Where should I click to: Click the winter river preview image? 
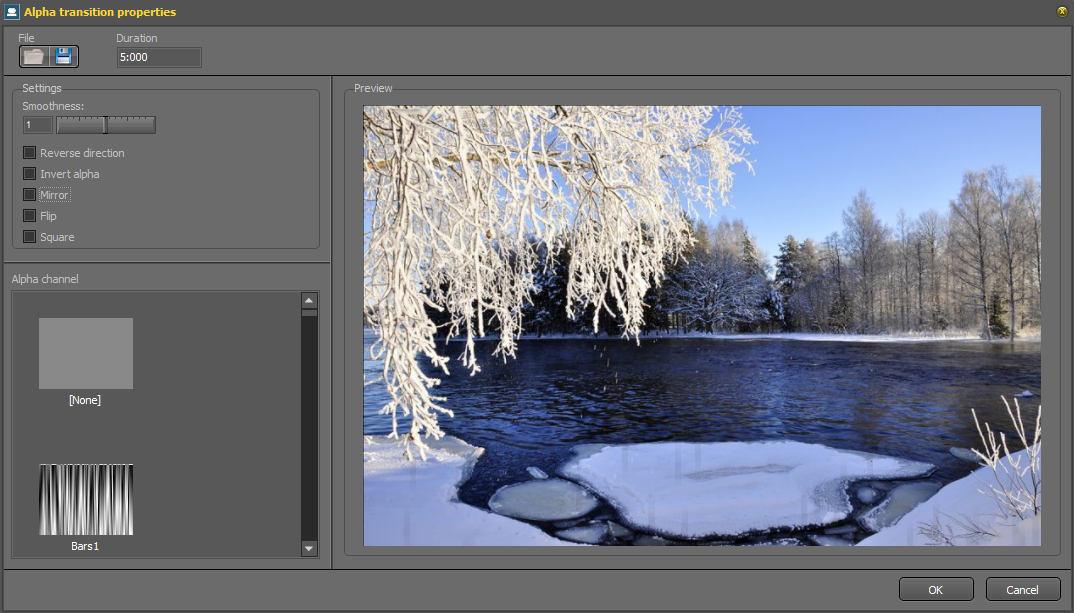702,325
